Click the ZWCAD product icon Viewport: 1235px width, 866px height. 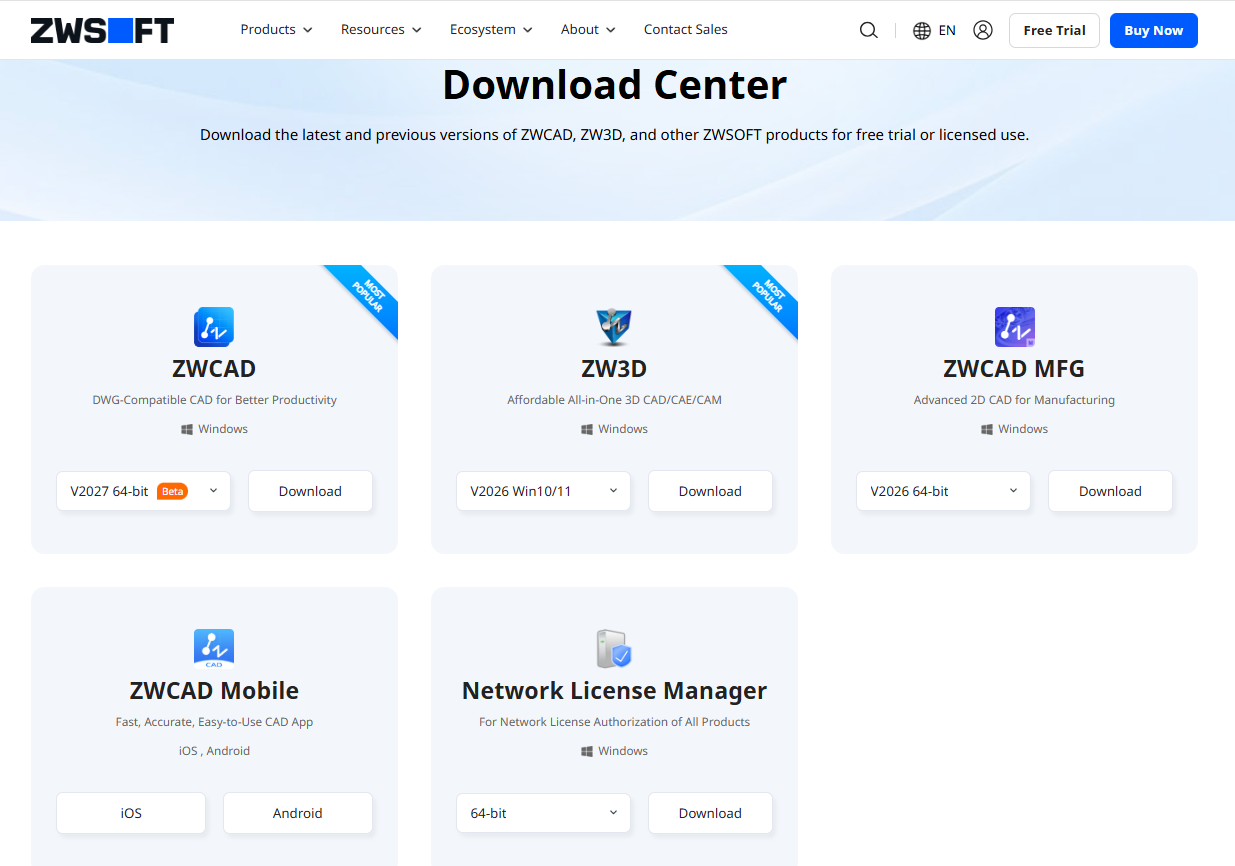214,327
